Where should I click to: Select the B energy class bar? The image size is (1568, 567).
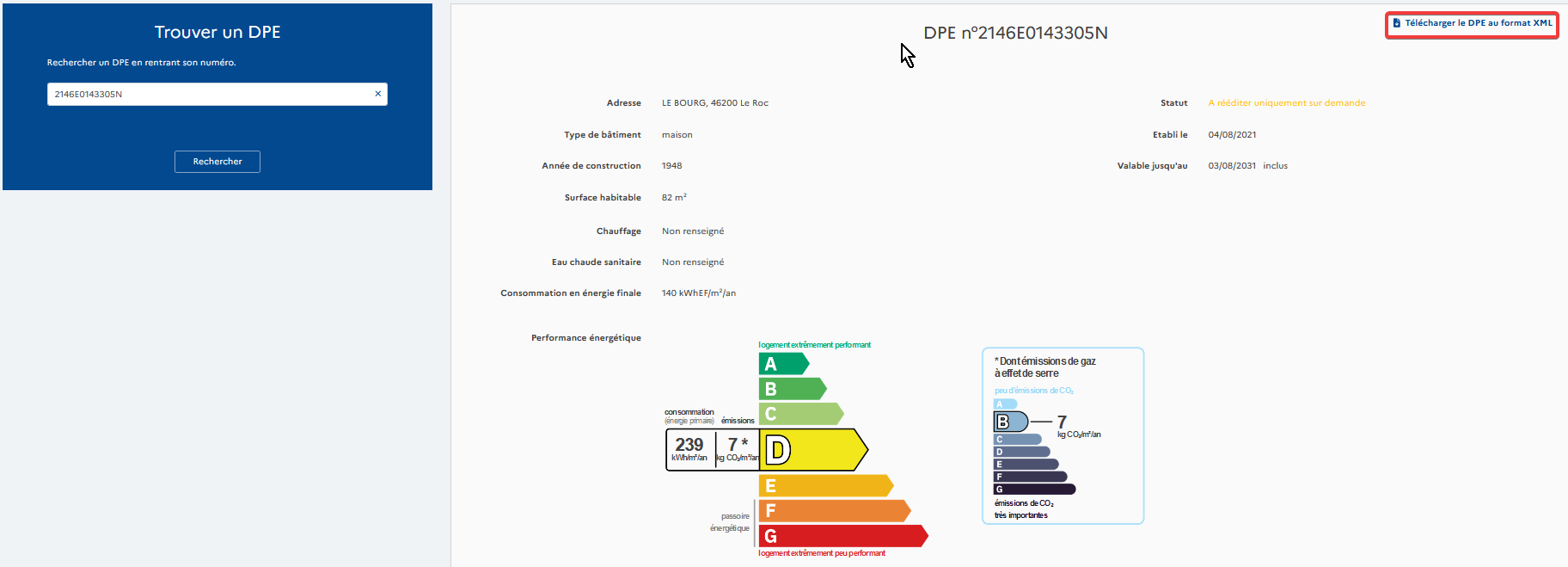793,389
